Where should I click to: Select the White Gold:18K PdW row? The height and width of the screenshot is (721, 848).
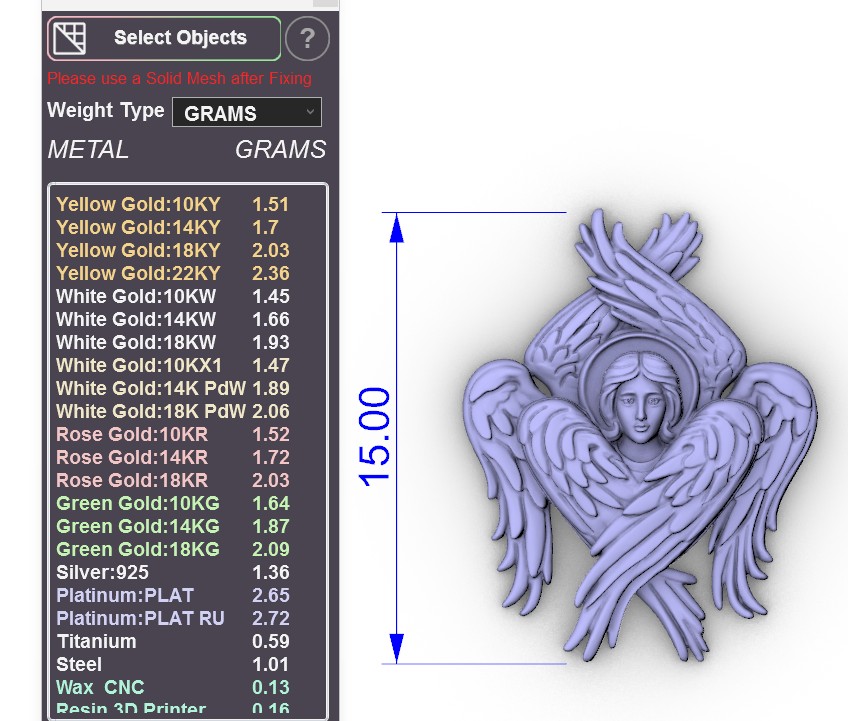coord(173,411)
